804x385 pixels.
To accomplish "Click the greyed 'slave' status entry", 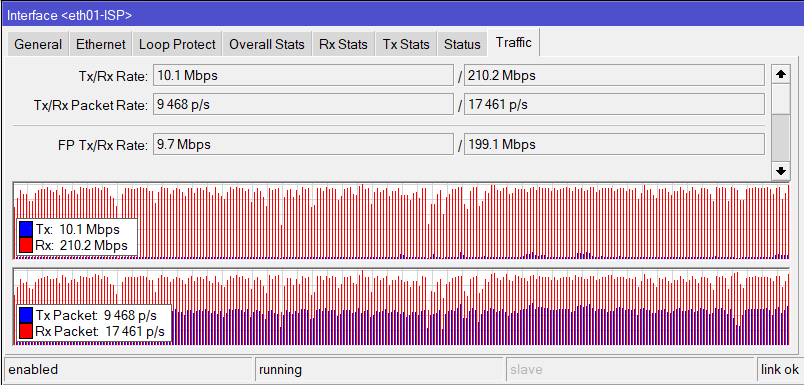I will click(x=630, y=369).
